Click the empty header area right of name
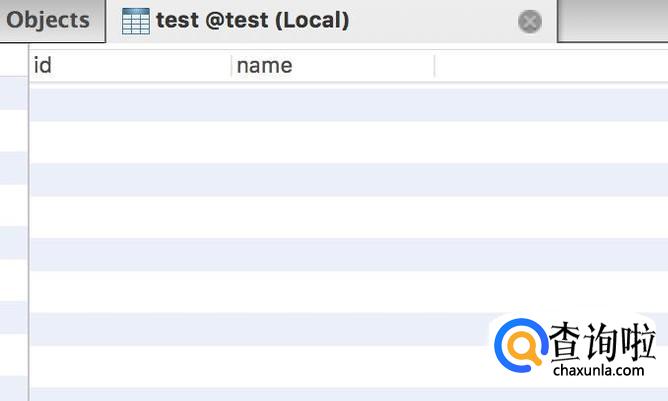Viewport: 668px width, 401px height. tap(550, 66)
